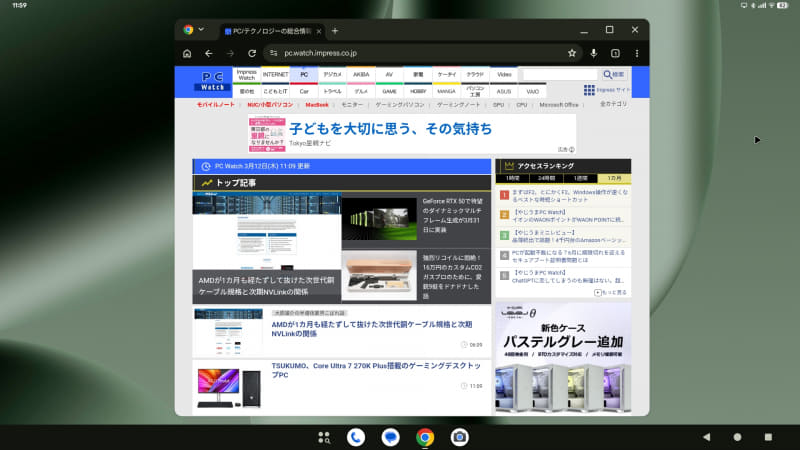Click the voice search microphone icon
The height and width of the screenshot is (450, 800).
click(594, 53)
